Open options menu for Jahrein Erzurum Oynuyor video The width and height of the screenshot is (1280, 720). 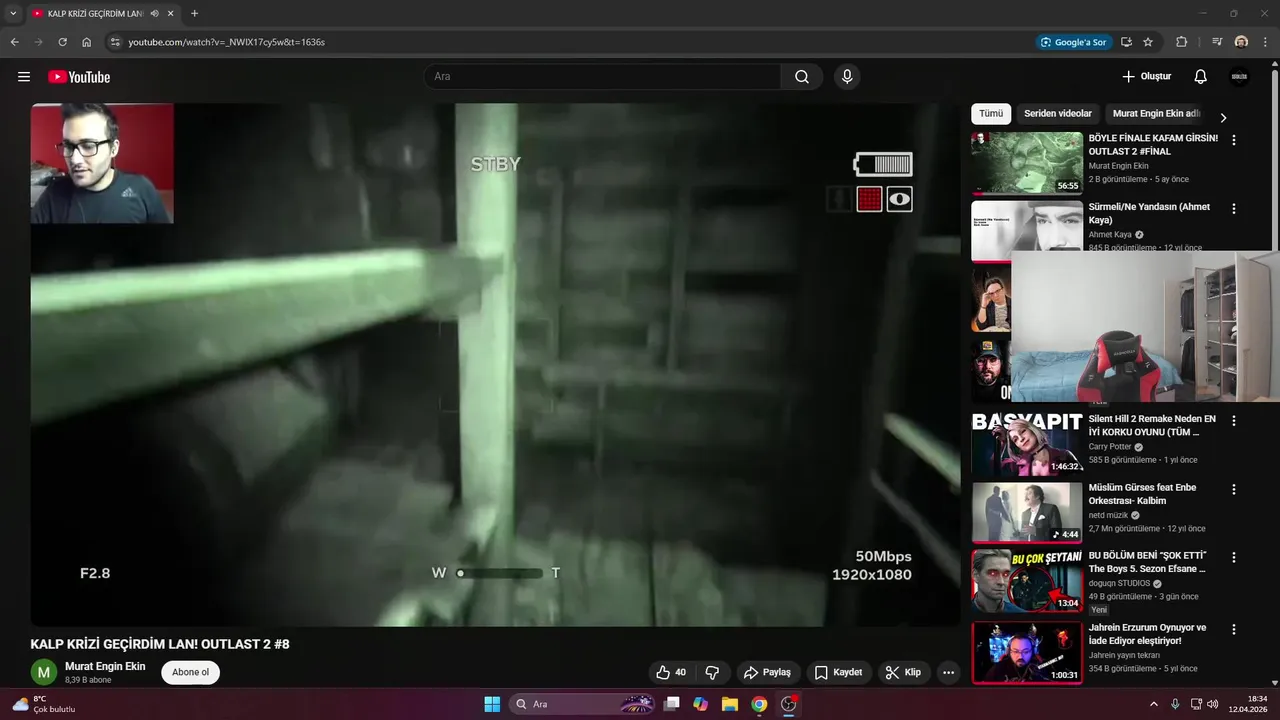click(x=1234, y=629)
